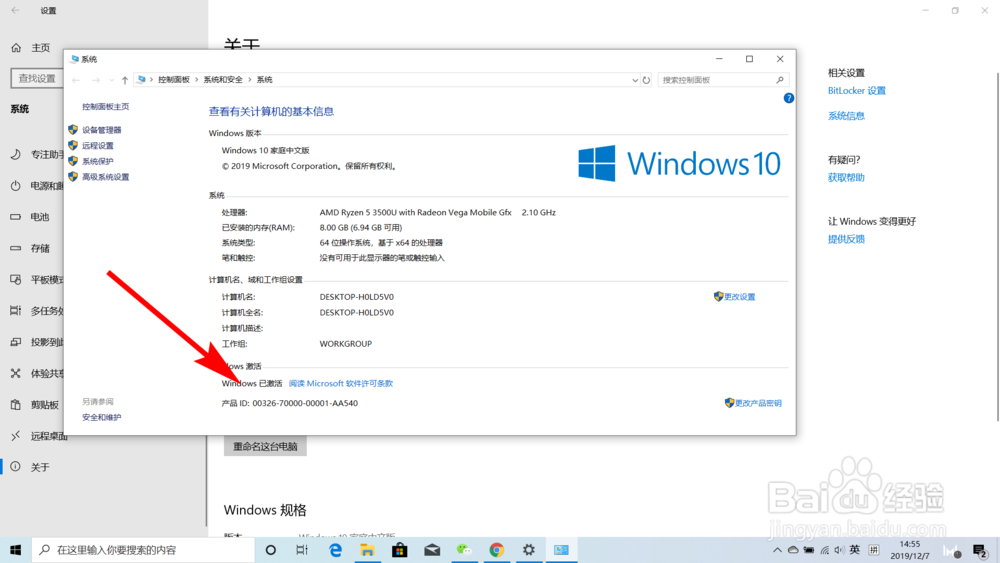Image resolution: width=1000 pixels, height=563 pixels.
Task: Click the taskbar search box
Action: pos(143,550)
